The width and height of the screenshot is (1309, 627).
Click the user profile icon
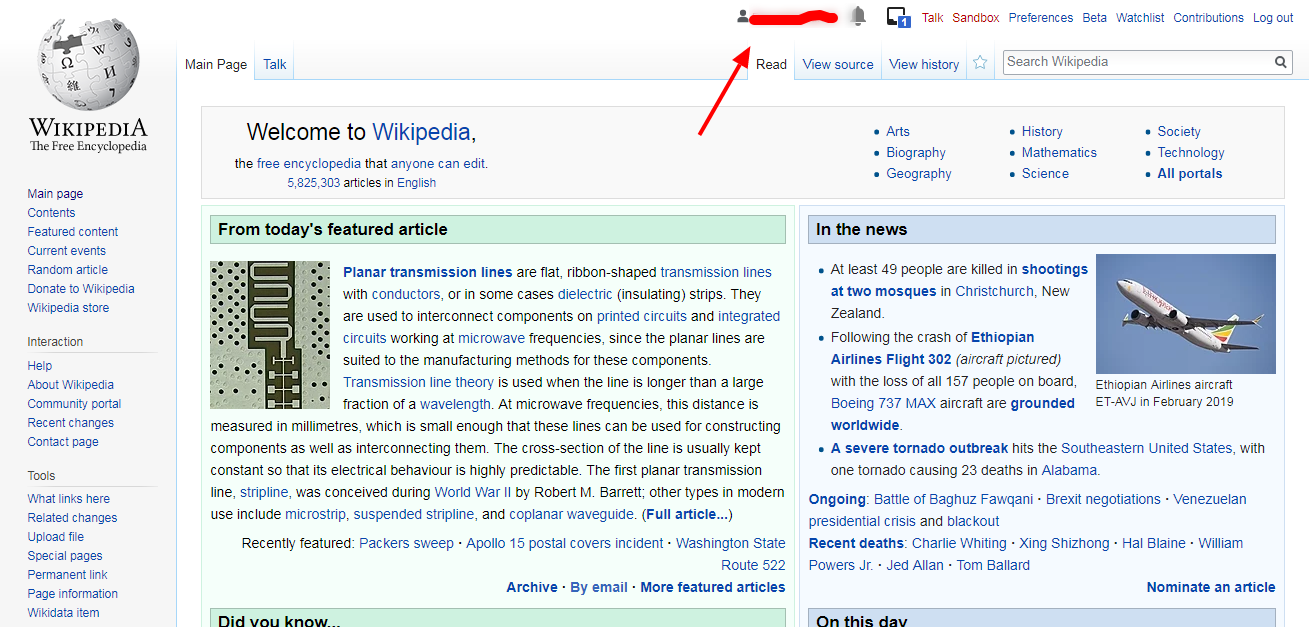743,17
